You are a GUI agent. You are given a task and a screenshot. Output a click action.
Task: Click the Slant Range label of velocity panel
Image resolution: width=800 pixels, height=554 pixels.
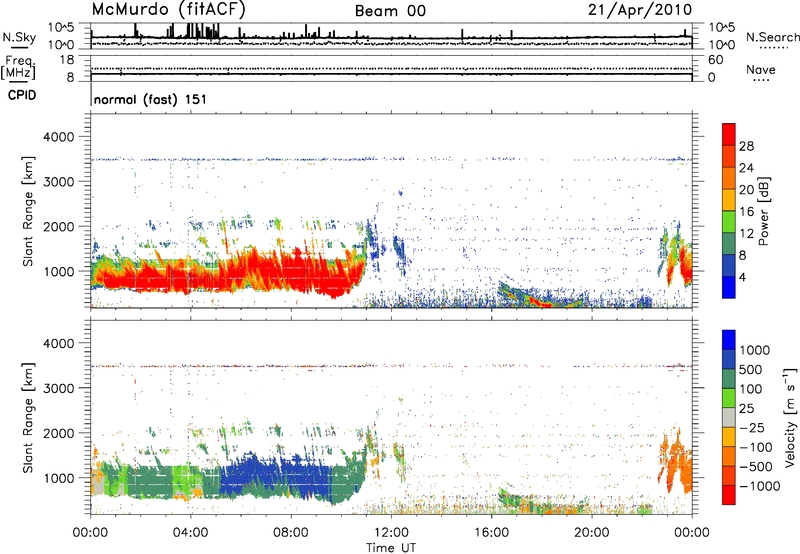(28, 417)
